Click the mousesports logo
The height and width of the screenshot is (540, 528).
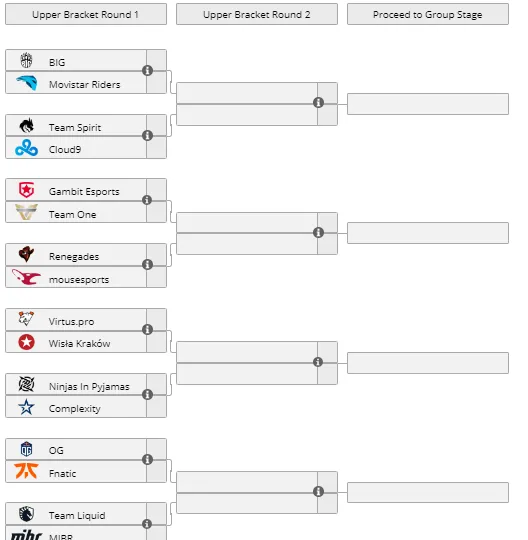pos(26,277)
